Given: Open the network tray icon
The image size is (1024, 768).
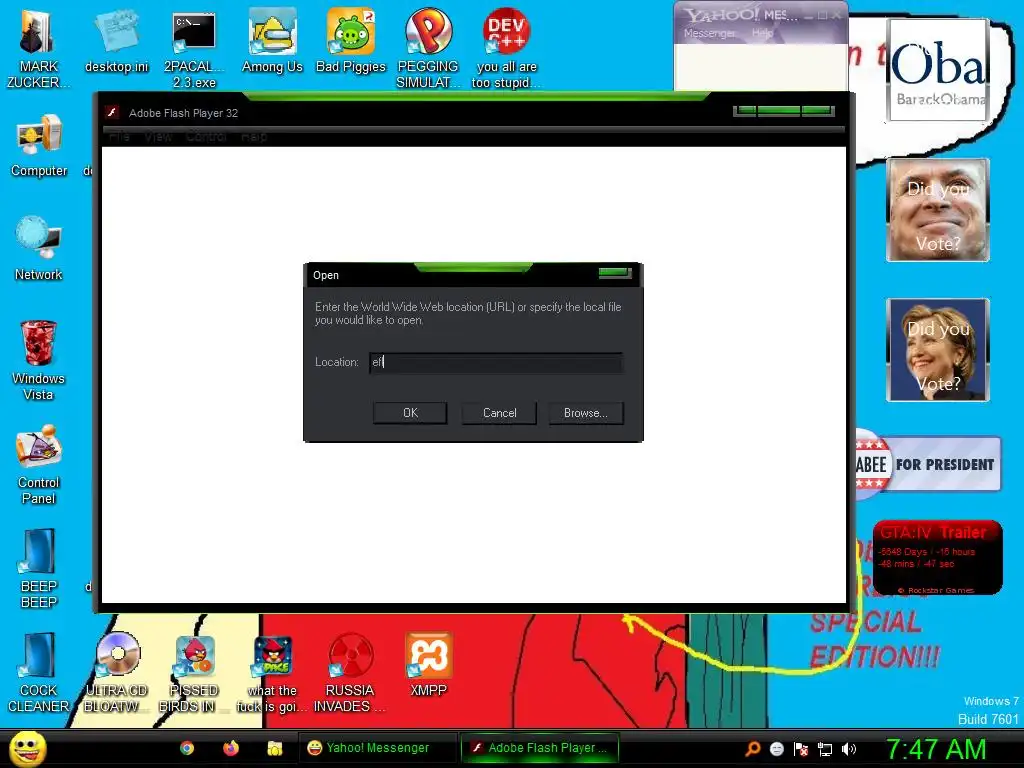Looking at the screenshot, I should pos(825,748).
